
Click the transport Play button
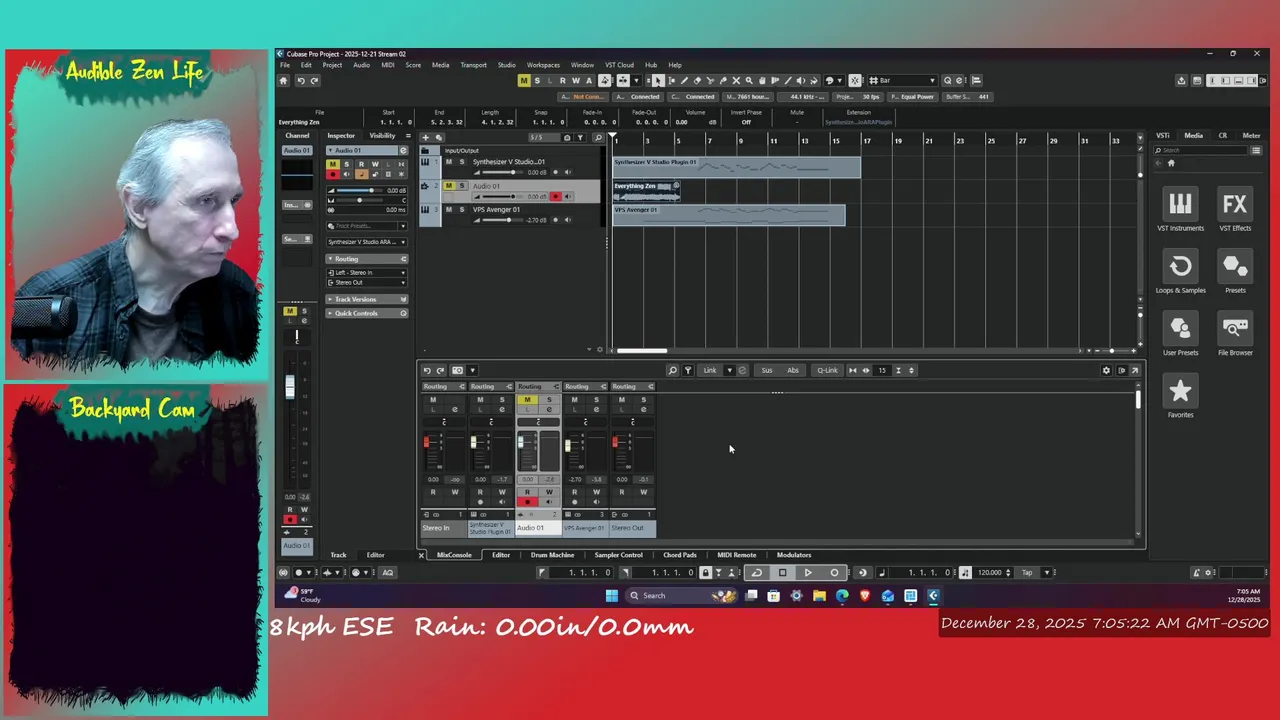(x=808, y=573)
